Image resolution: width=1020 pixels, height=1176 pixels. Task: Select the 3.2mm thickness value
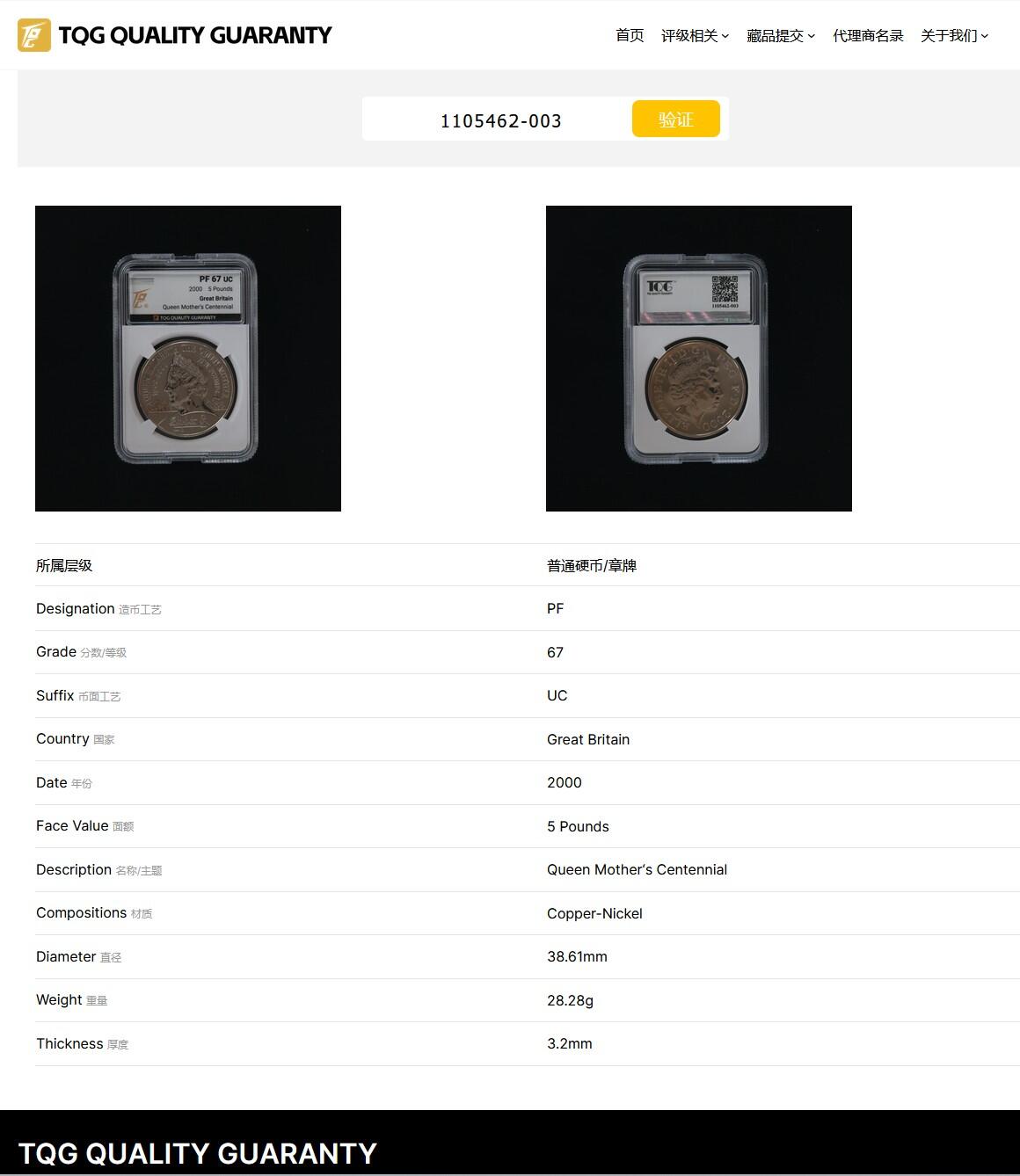coord(570,1043)
